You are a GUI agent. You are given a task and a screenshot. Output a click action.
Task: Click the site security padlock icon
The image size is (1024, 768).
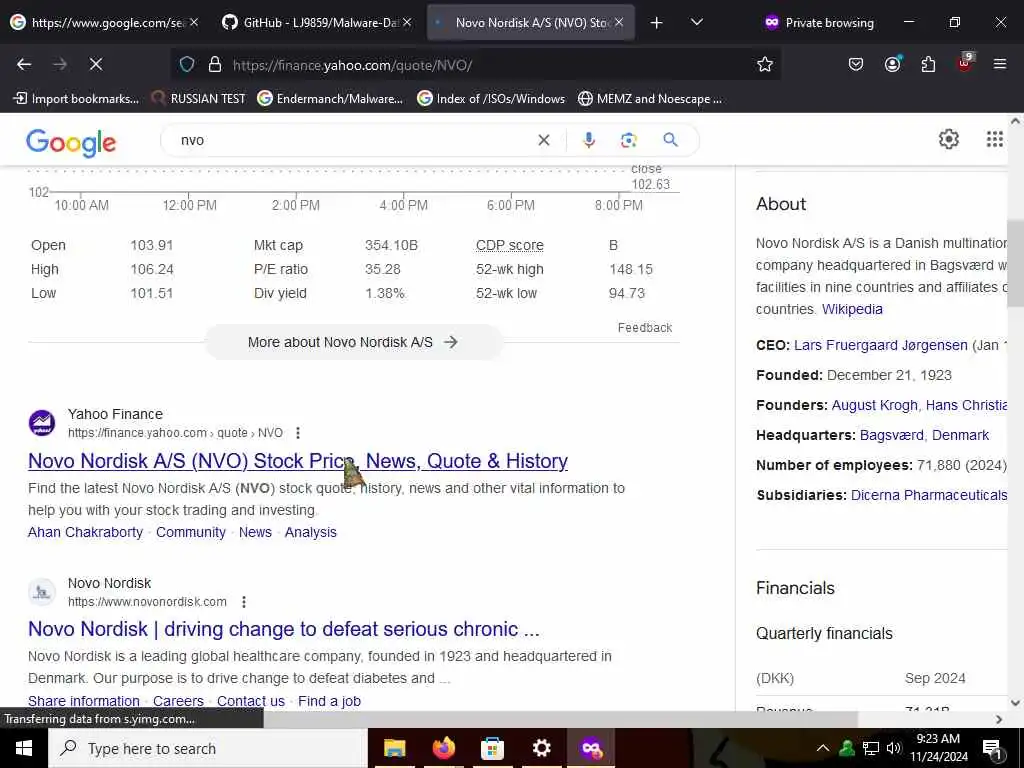(x=215, y=64)
